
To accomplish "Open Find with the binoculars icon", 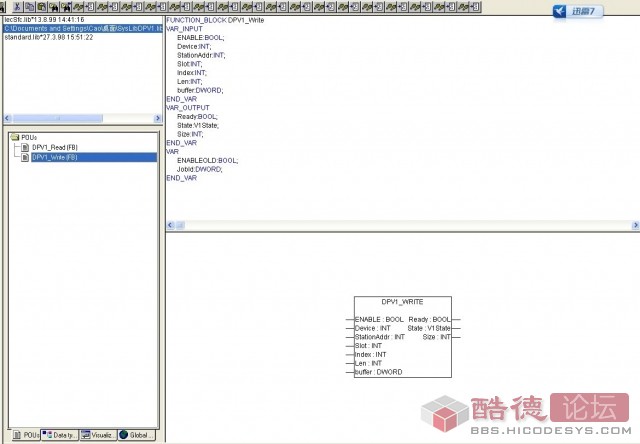I will point(55,8).
